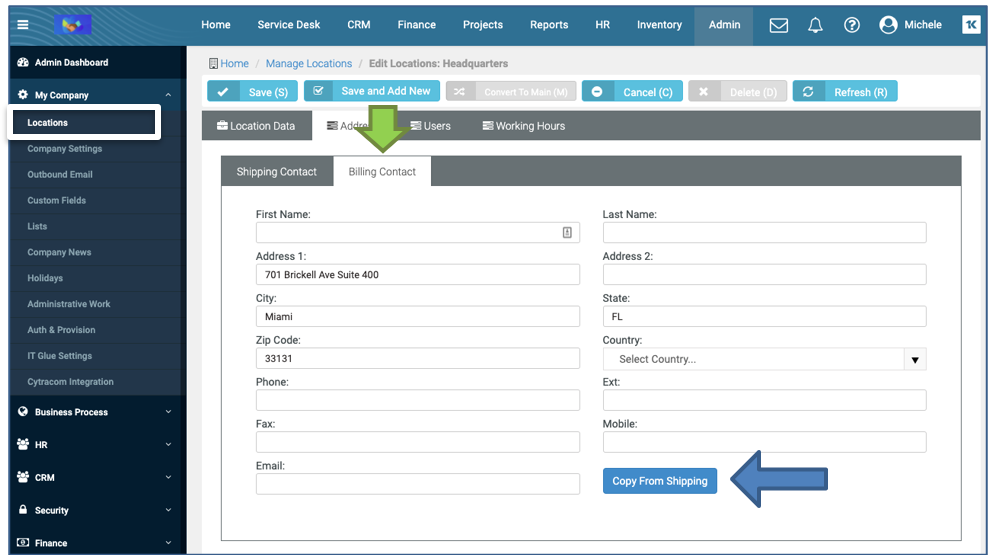Click the Save (S) button
The width and height of the screenshot is (993, 560).
pos(252,92)
